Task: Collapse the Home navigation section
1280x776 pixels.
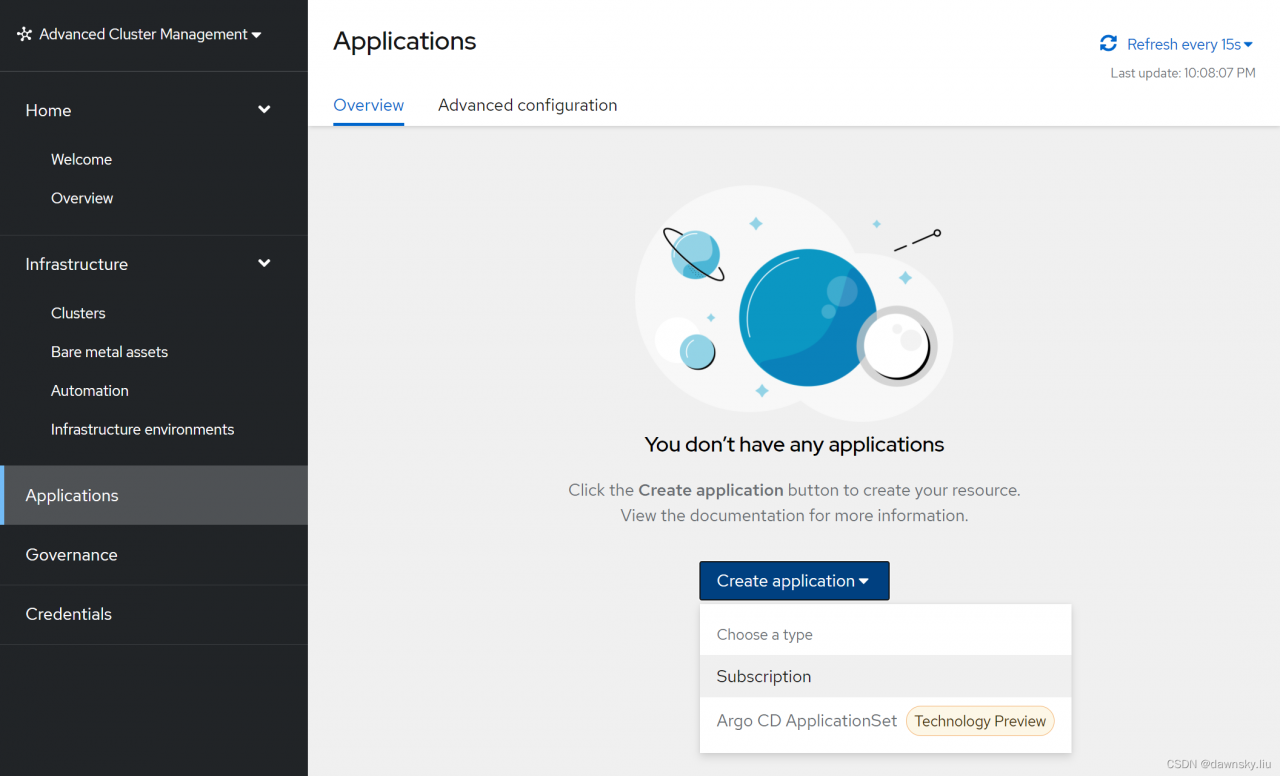Action: 264,110
